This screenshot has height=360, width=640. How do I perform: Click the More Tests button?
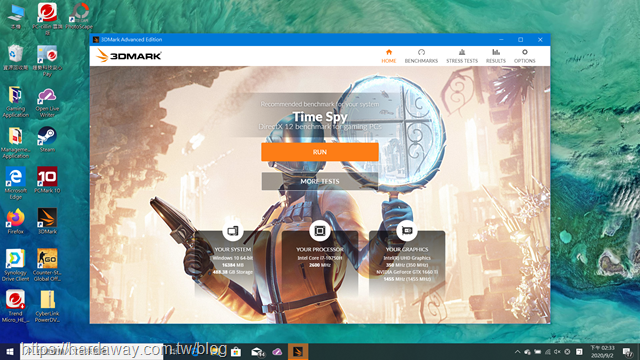pos(320,181)
